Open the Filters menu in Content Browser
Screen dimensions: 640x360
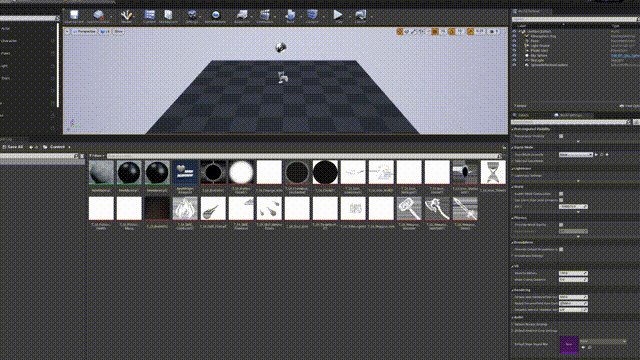(x=97, y=156)
